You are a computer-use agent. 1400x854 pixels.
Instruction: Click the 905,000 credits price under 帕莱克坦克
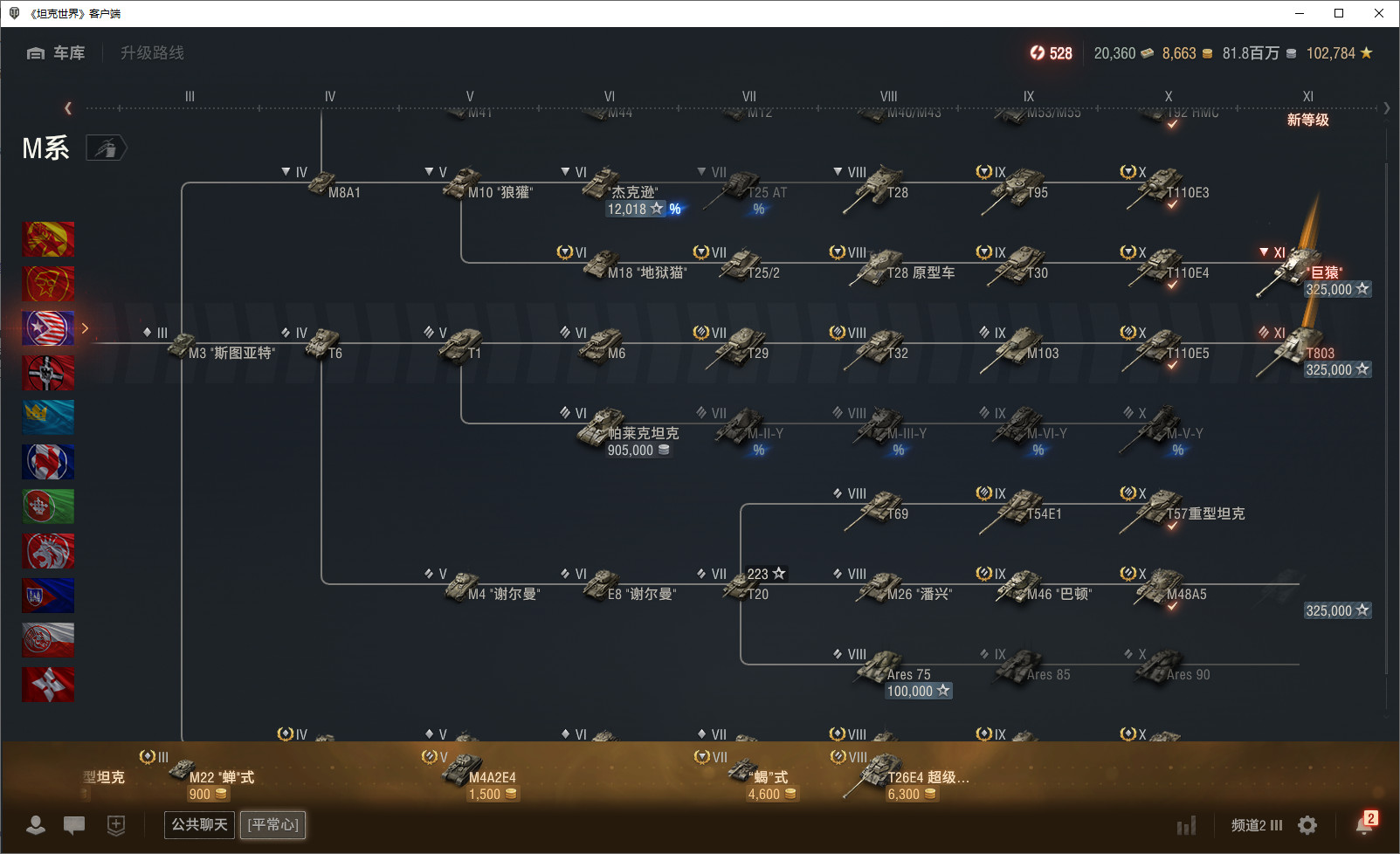point(638,451)
